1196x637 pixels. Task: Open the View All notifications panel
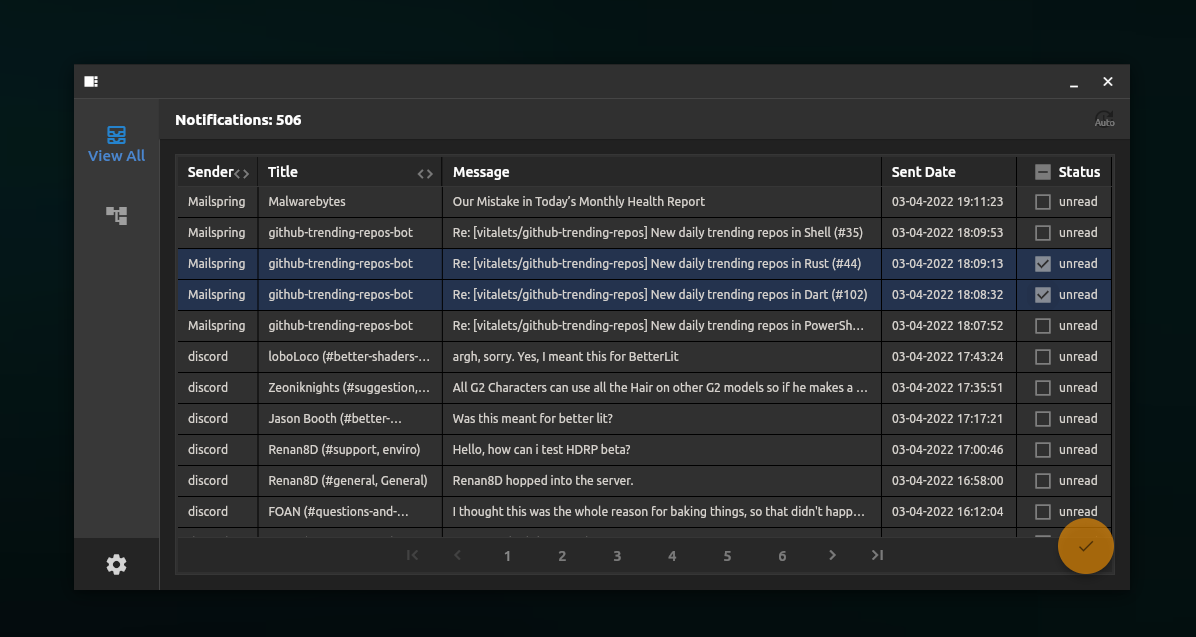pos(116,143)
